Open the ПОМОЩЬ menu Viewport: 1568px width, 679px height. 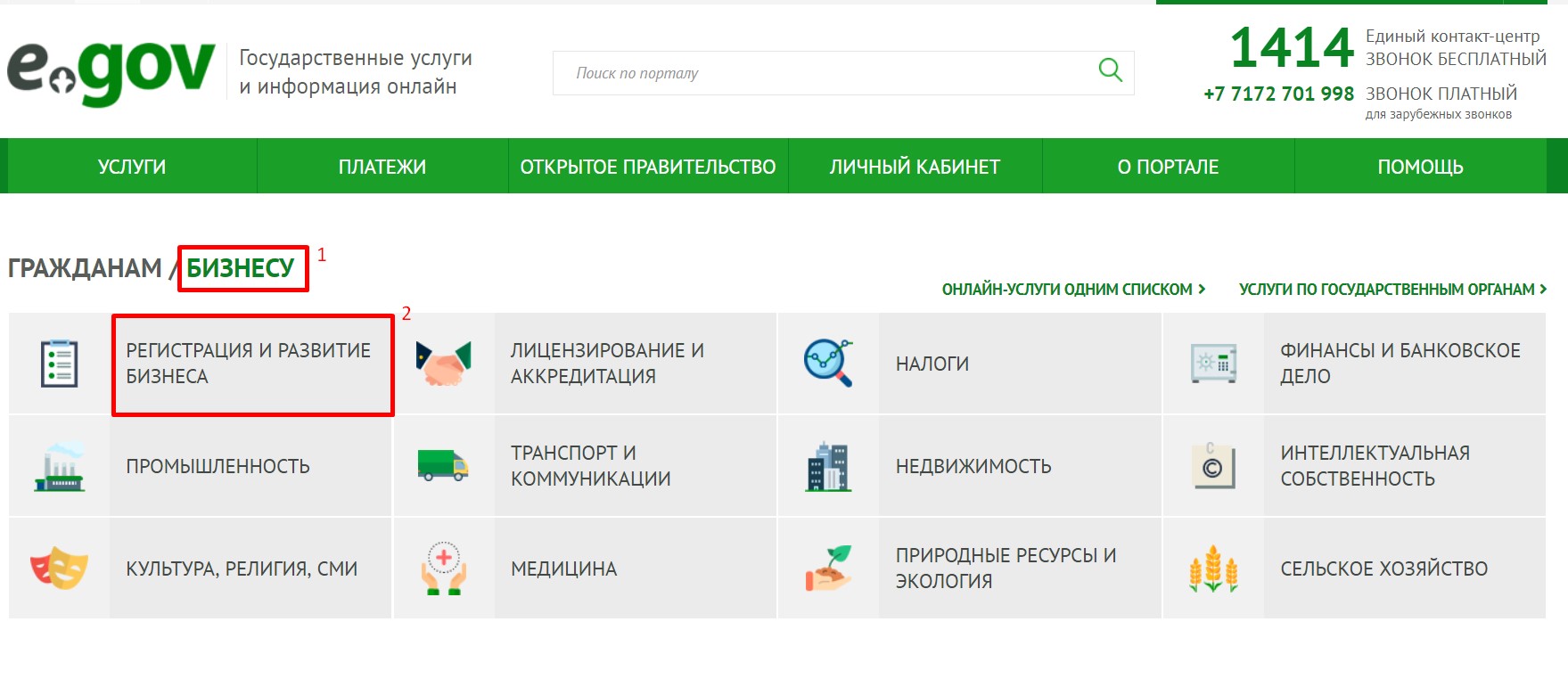1421,167
